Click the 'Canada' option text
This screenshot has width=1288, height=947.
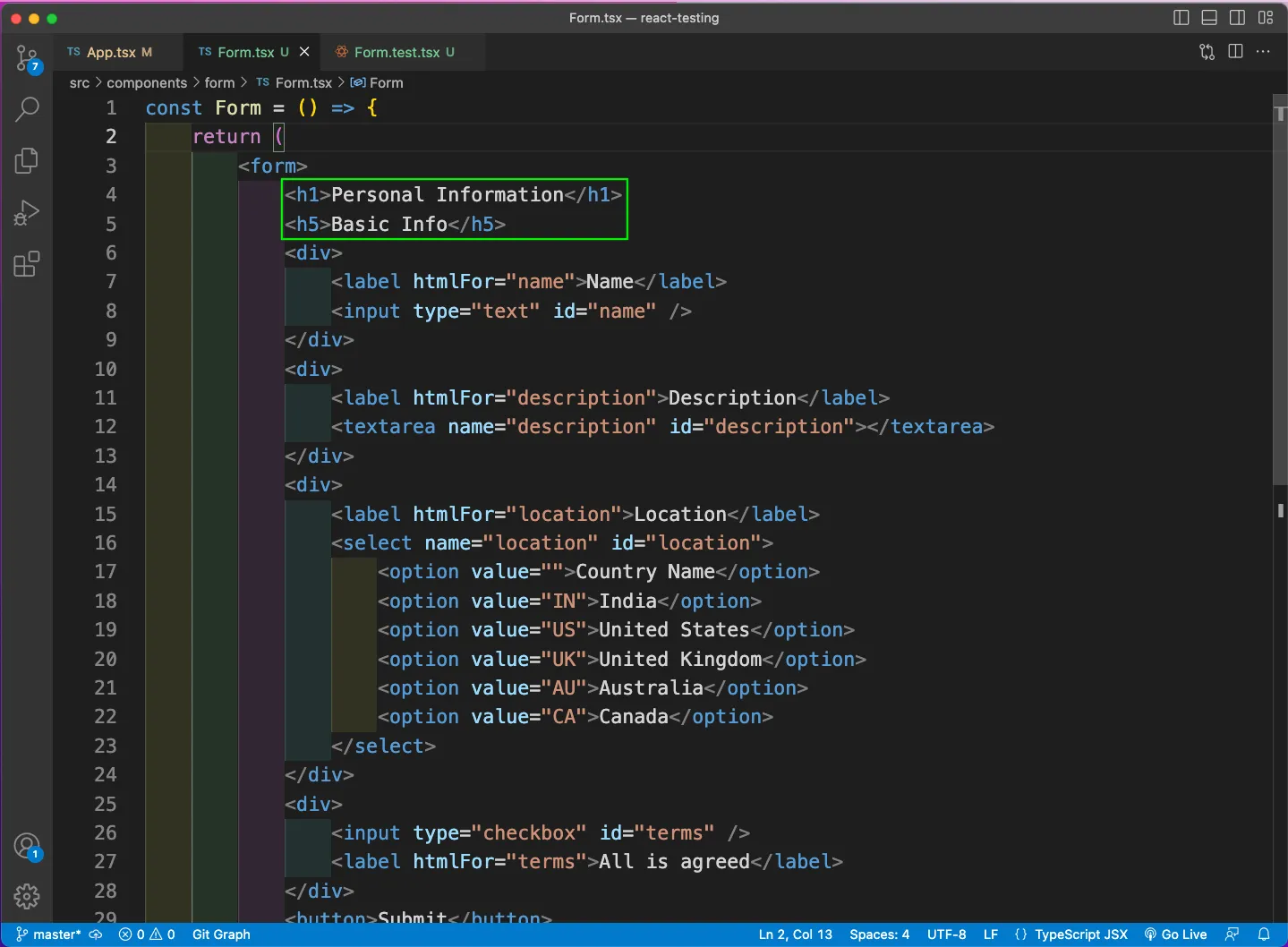(x=634, y=716)
